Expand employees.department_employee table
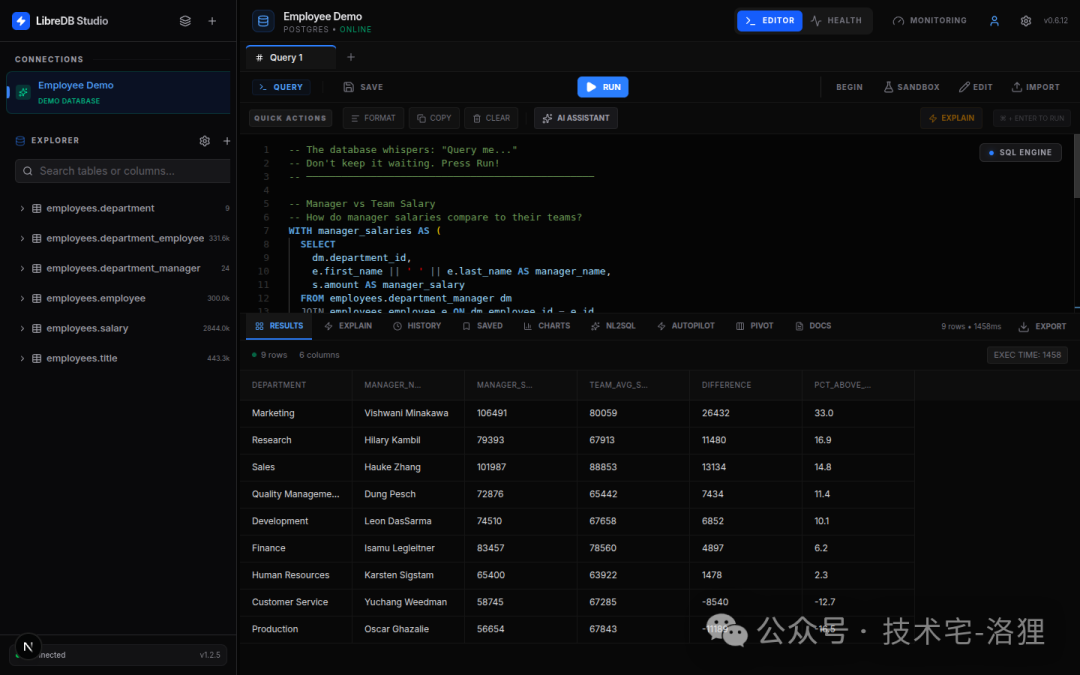1080x675 pixels. click(22, 238)
